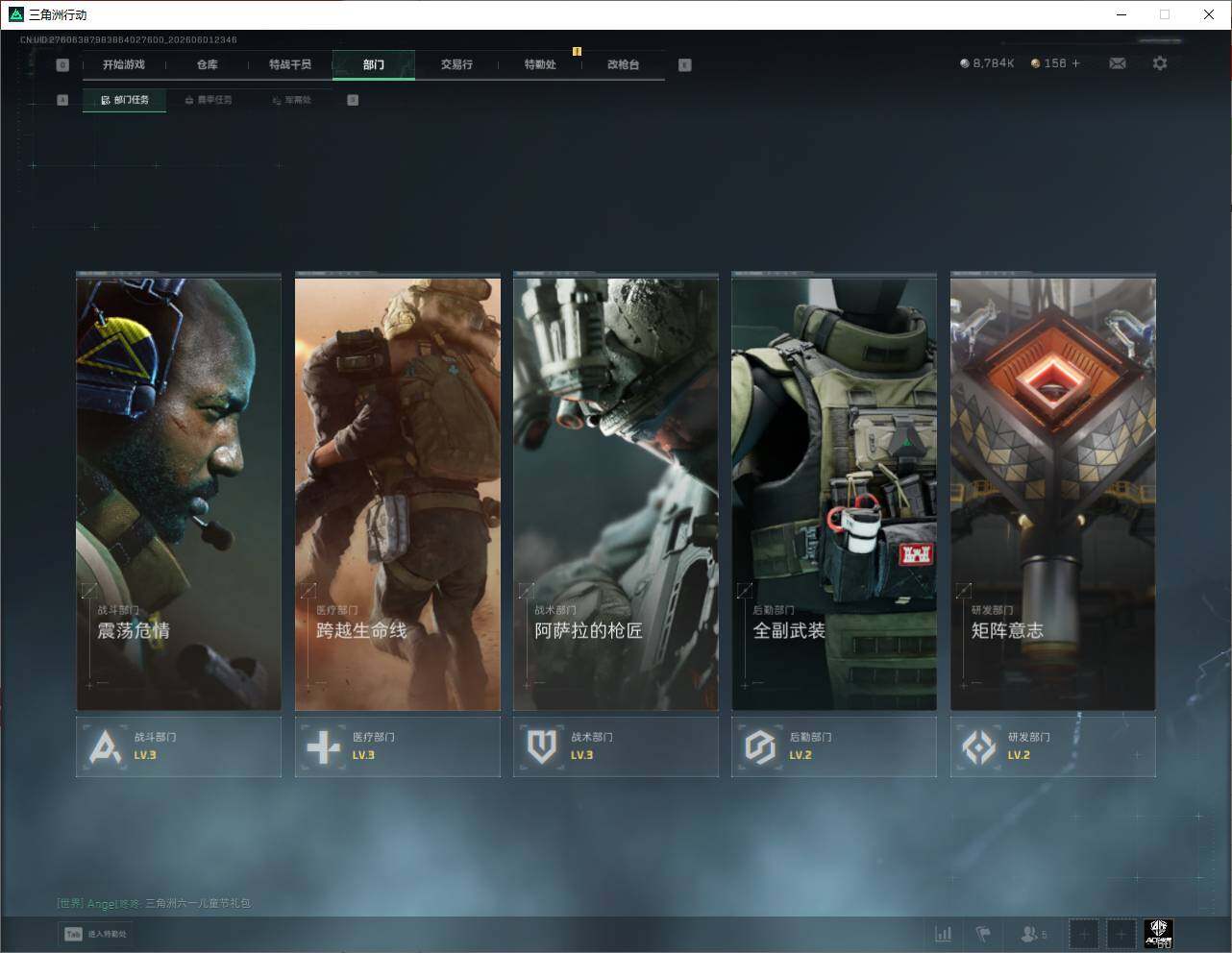Screen dimensions: 1232x953
Task: Select the 部门 tab
Action: (374, 64)
